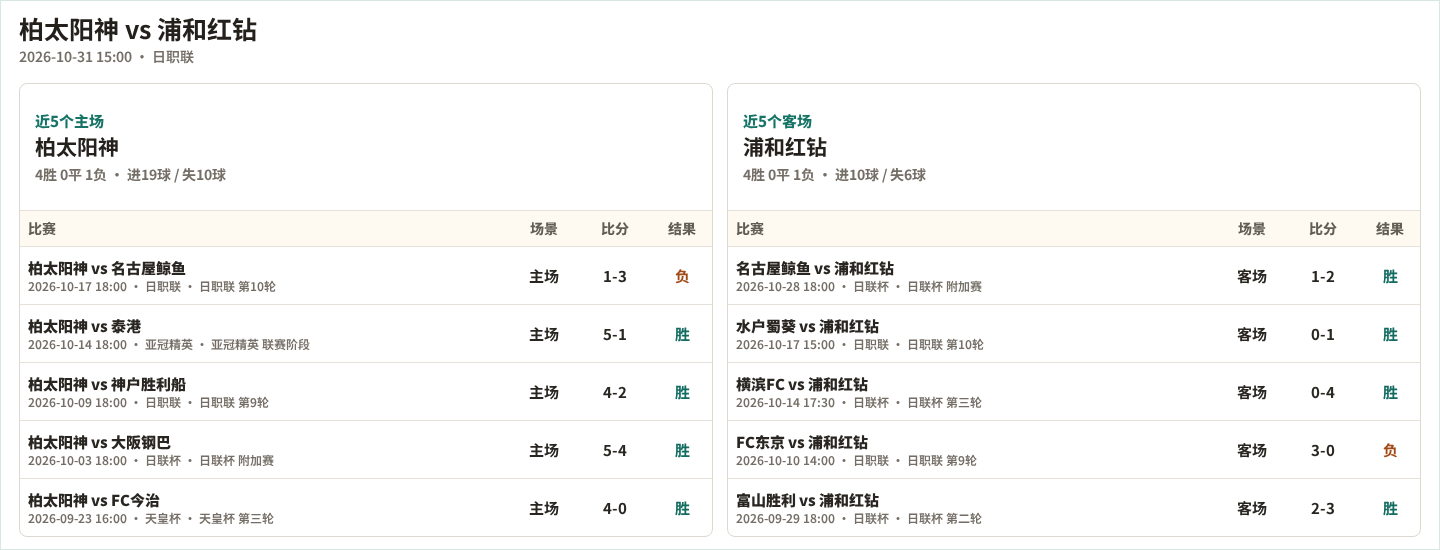Click 比赛 column header in 柏太阳神 table
Screen dimensions: 1440x550
42,229
